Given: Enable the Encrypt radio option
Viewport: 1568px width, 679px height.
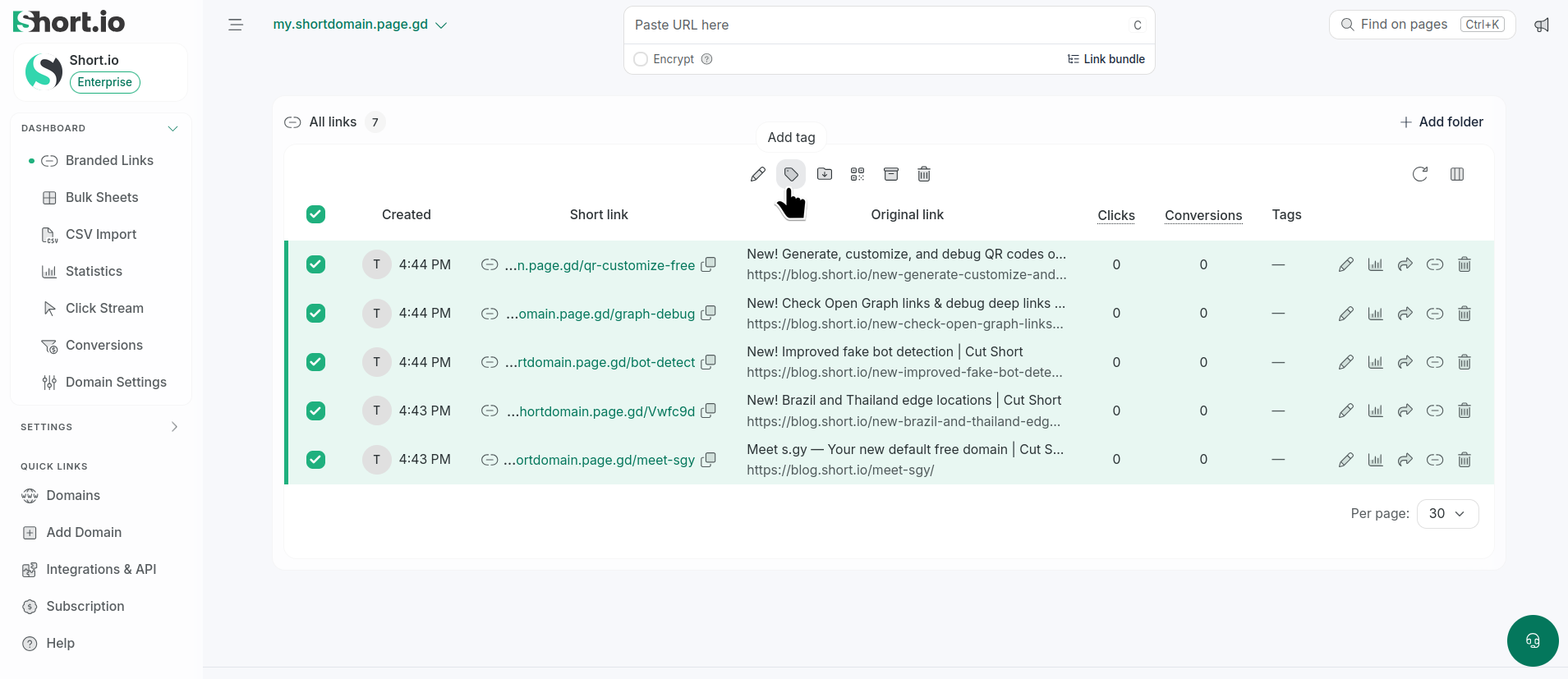Looking at the screenshot, I should click(641, 59).
